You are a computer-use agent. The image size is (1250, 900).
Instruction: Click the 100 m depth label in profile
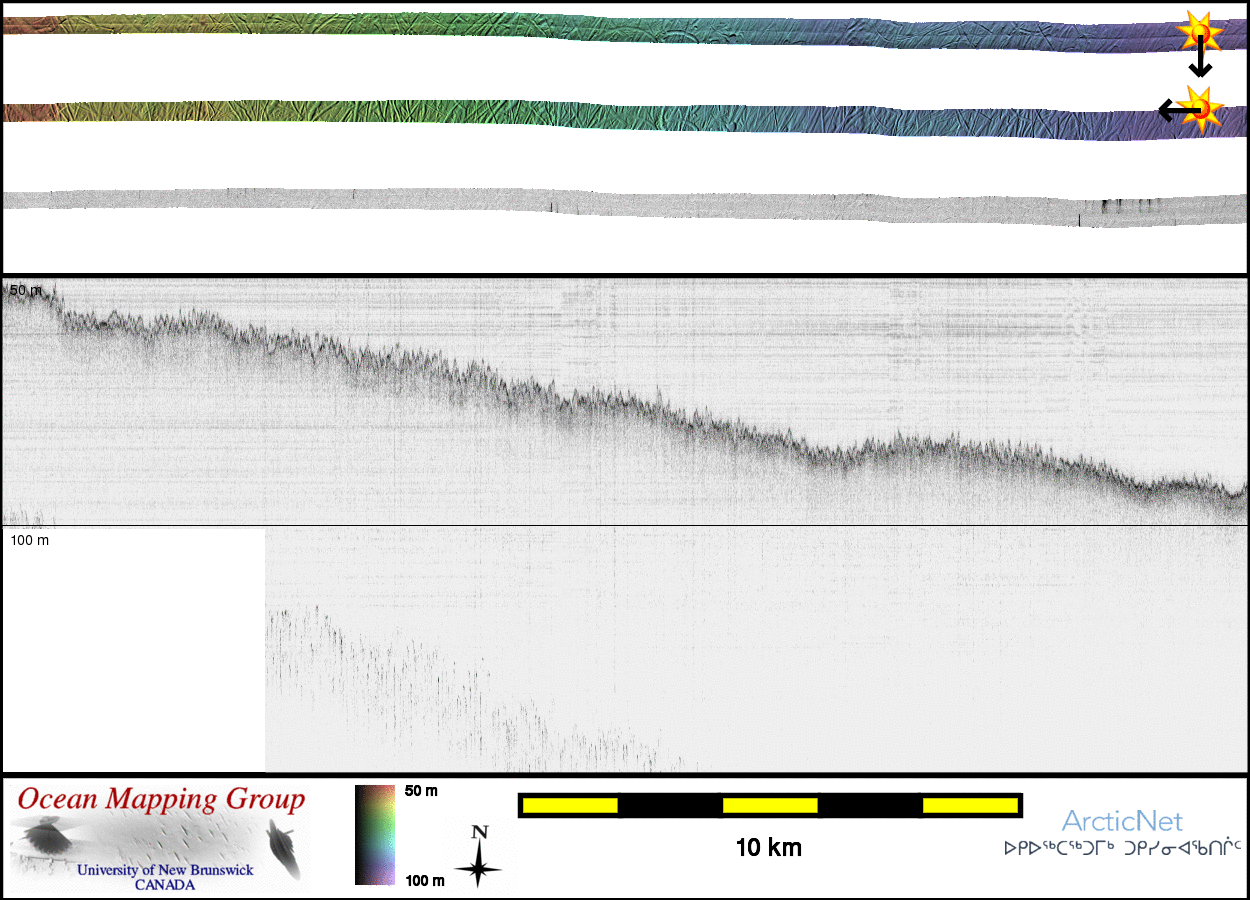(x=29, y=540)
